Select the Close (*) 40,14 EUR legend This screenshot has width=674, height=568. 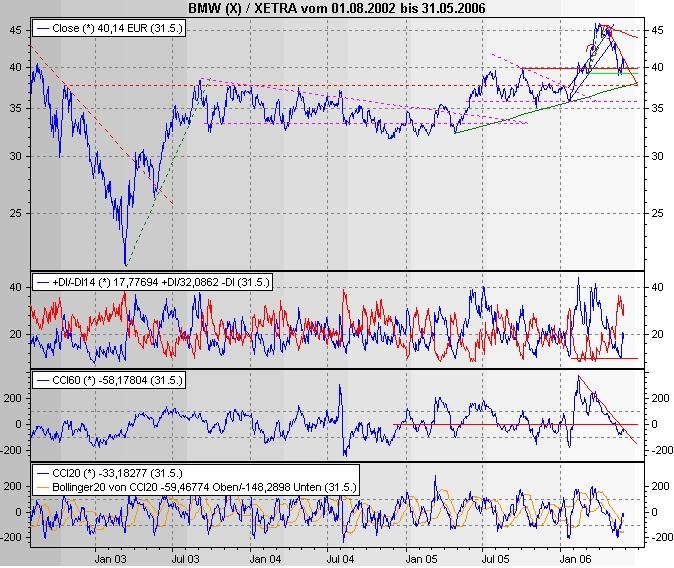[x=109, y=28]
